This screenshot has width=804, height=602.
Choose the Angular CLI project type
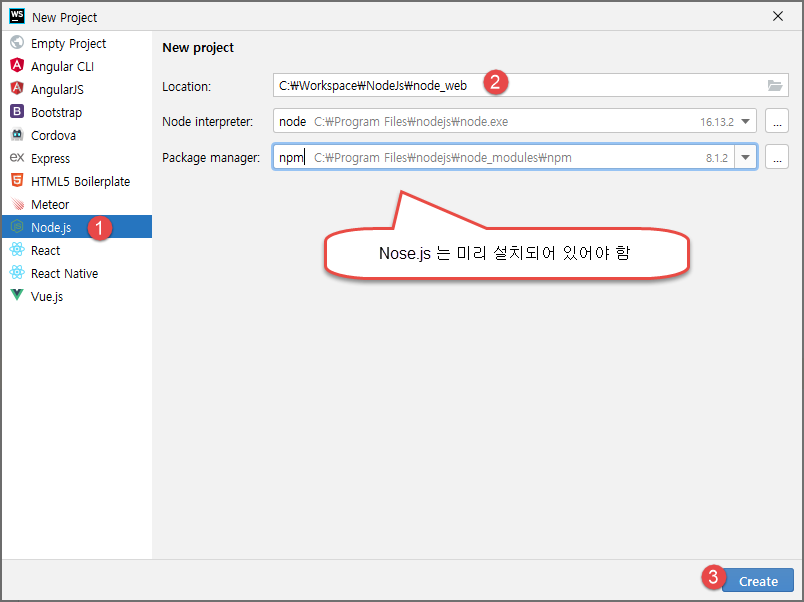pyautogui.click(x=77, y=66)
